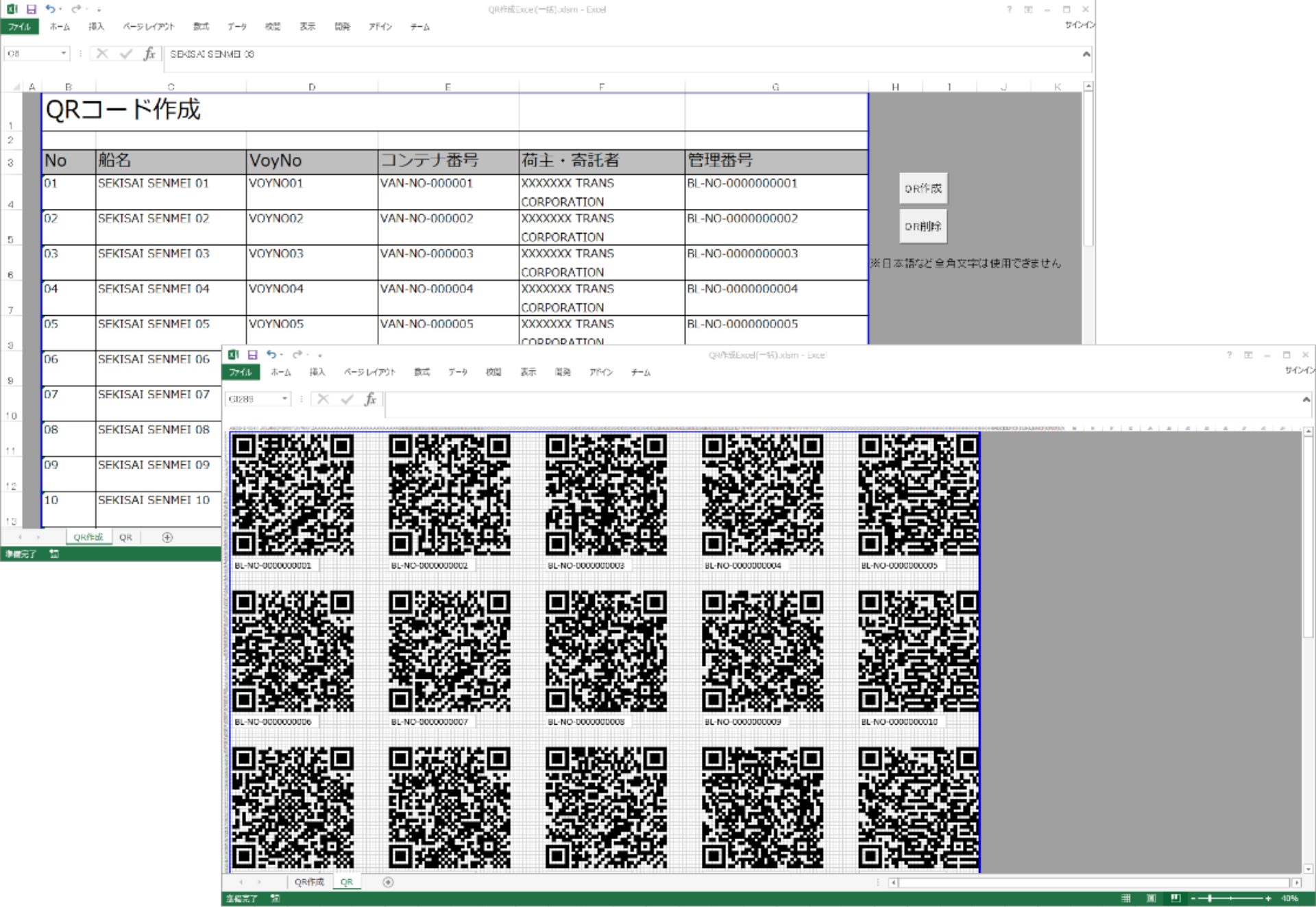Image resolution: width=1316 pixels, height=907 pixels.
Task: Add new sheet in the back window
Action: tap(167, 538)
